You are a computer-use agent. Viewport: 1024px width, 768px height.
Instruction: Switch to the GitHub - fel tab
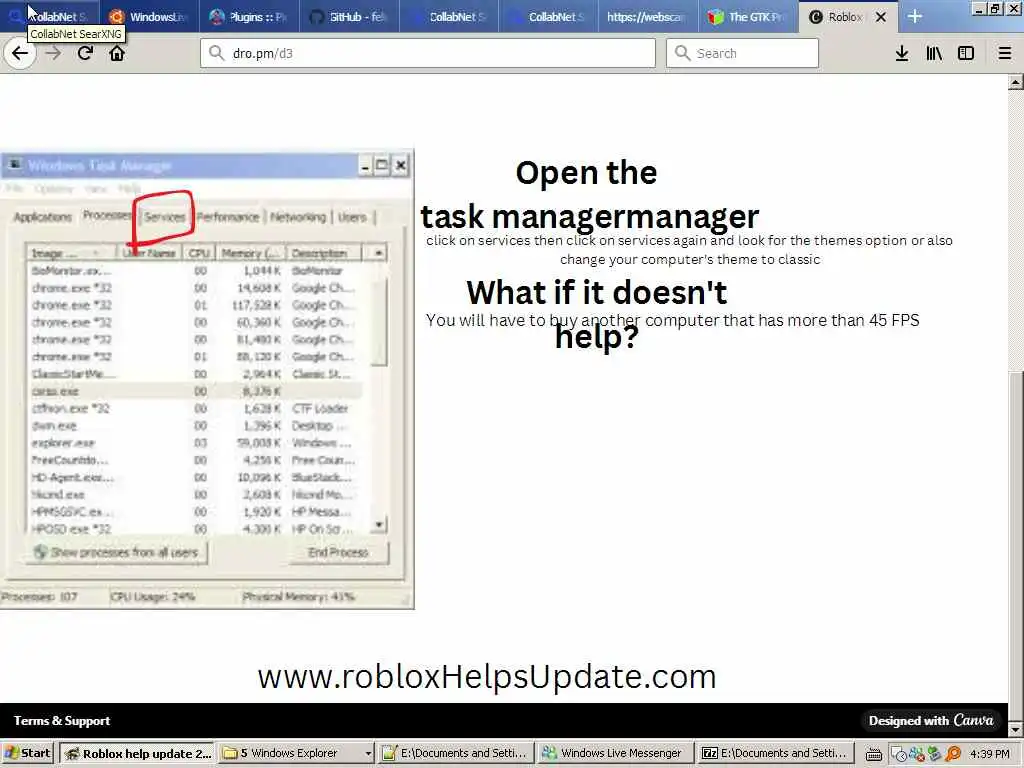coord(348,17)
